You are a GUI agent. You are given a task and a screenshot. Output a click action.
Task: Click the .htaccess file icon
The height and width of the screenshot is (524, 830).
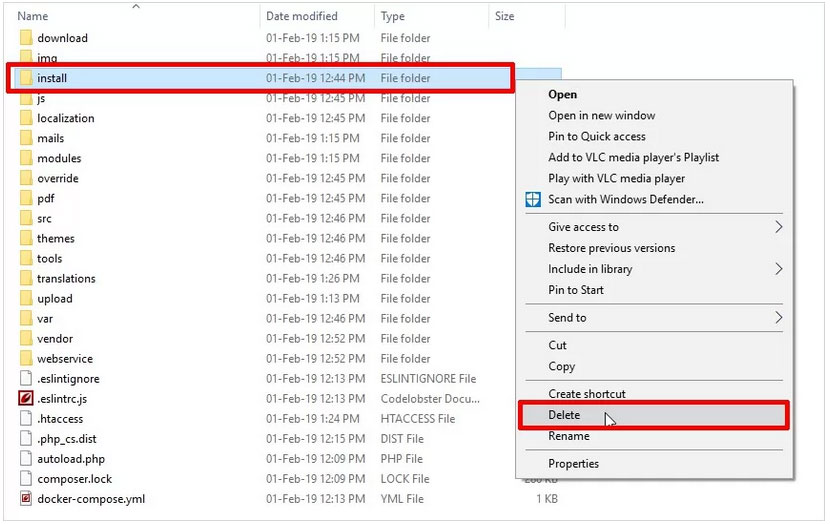(x=26, y=419)
